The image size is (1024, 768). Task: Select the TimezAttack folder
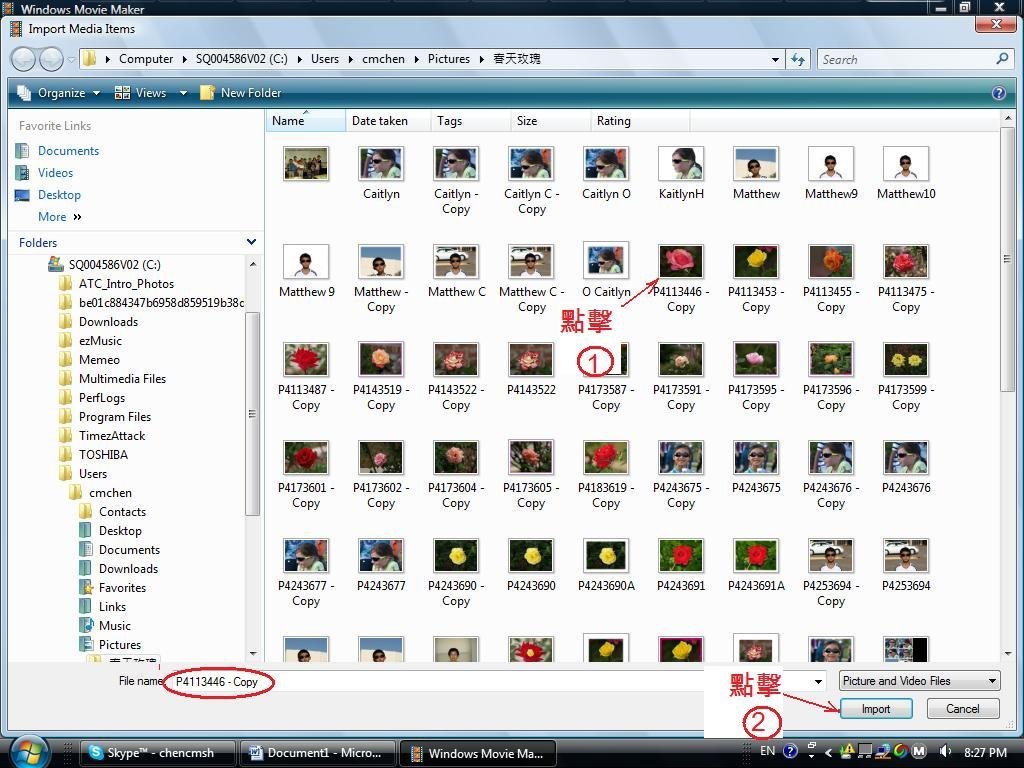(x=112, y=436)
